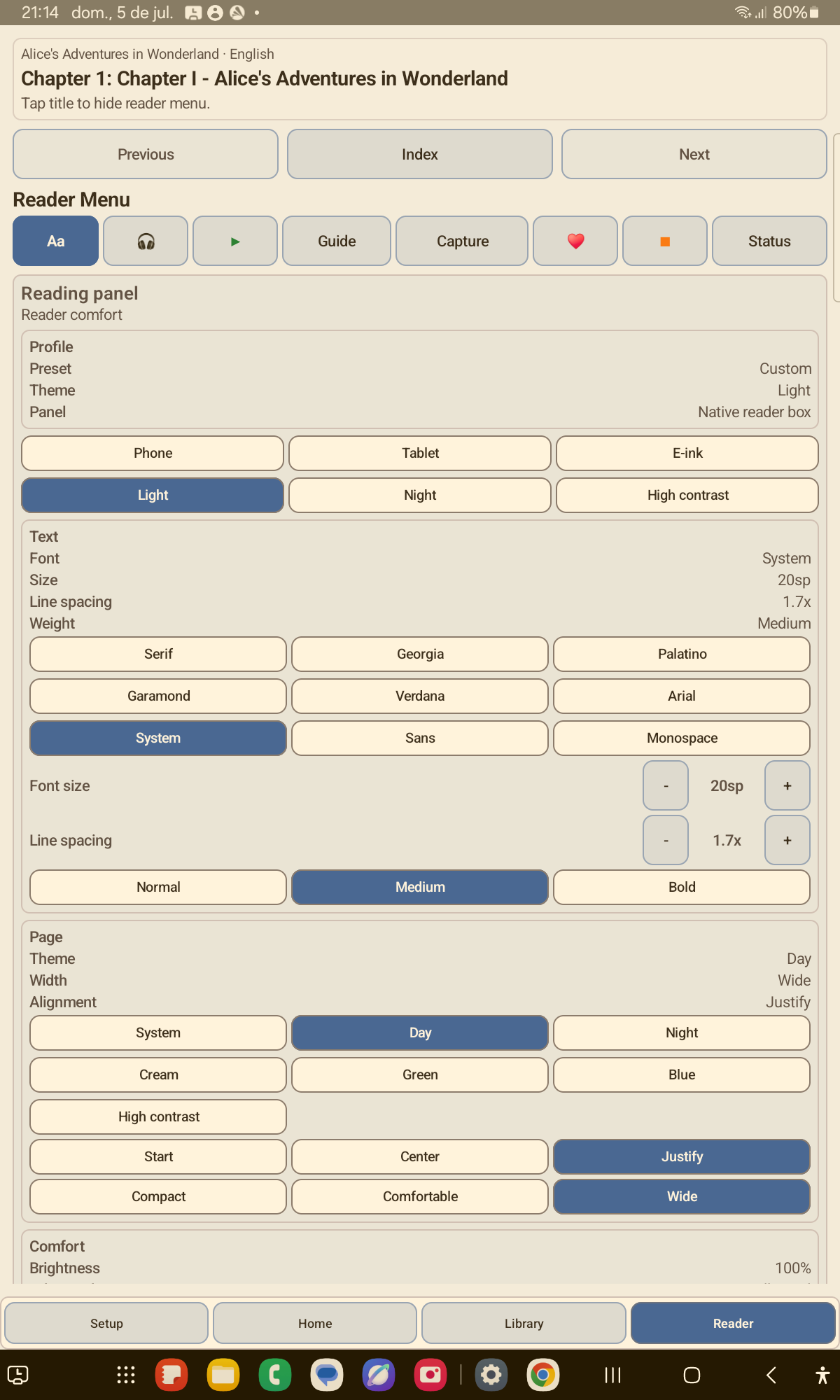Tap the red heart favorite icon
Viewport: 840px width, 1400px height.
pyautogui.click(x=575, y=241)
